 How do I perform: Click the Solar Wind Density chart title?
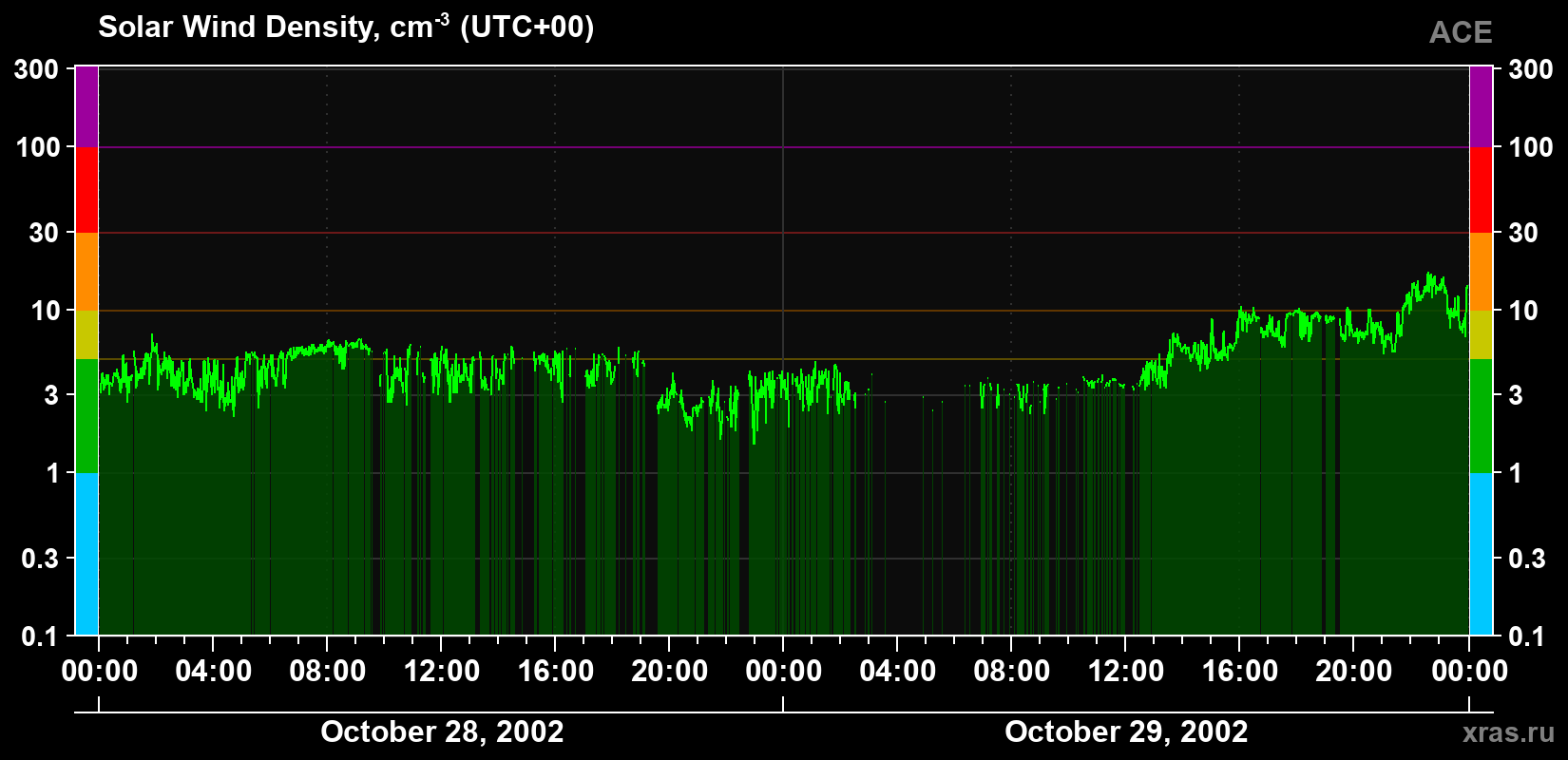pyautogui.click(x=346, y=27)
